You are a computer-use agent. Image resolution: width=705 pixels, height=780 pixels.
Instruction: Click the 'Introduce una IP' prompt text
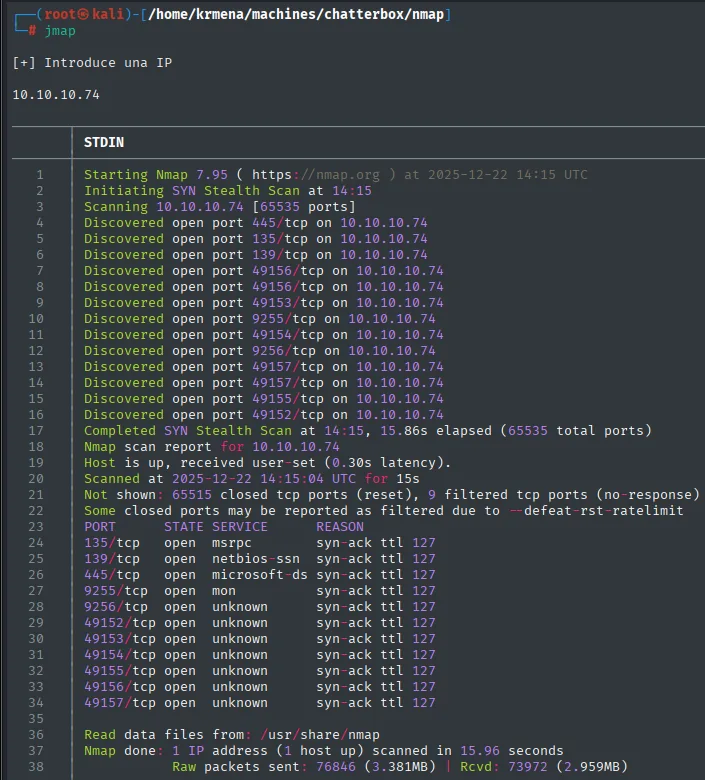(108, 63)
